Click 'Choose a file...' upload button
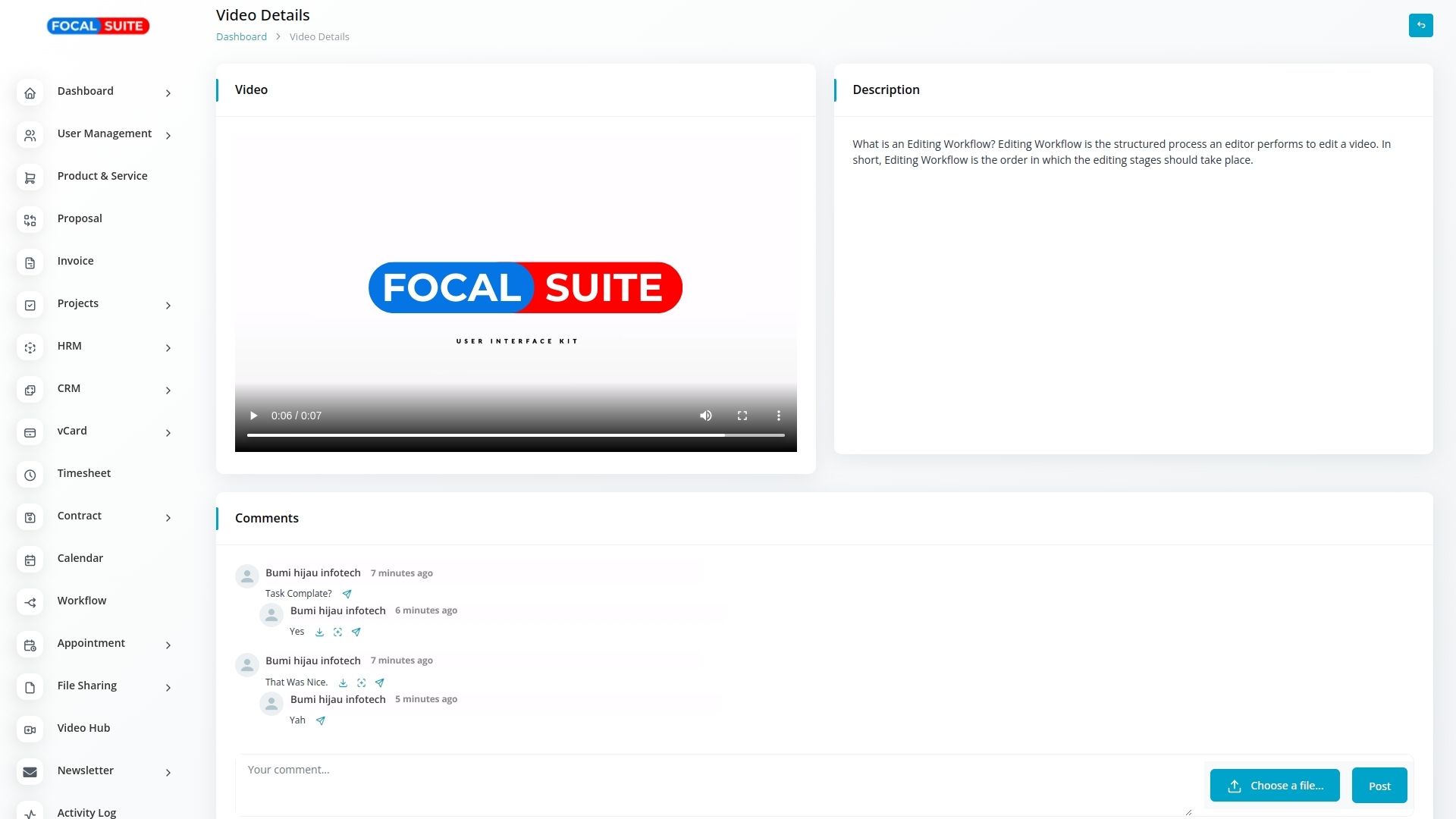 tap(1274, 786)
